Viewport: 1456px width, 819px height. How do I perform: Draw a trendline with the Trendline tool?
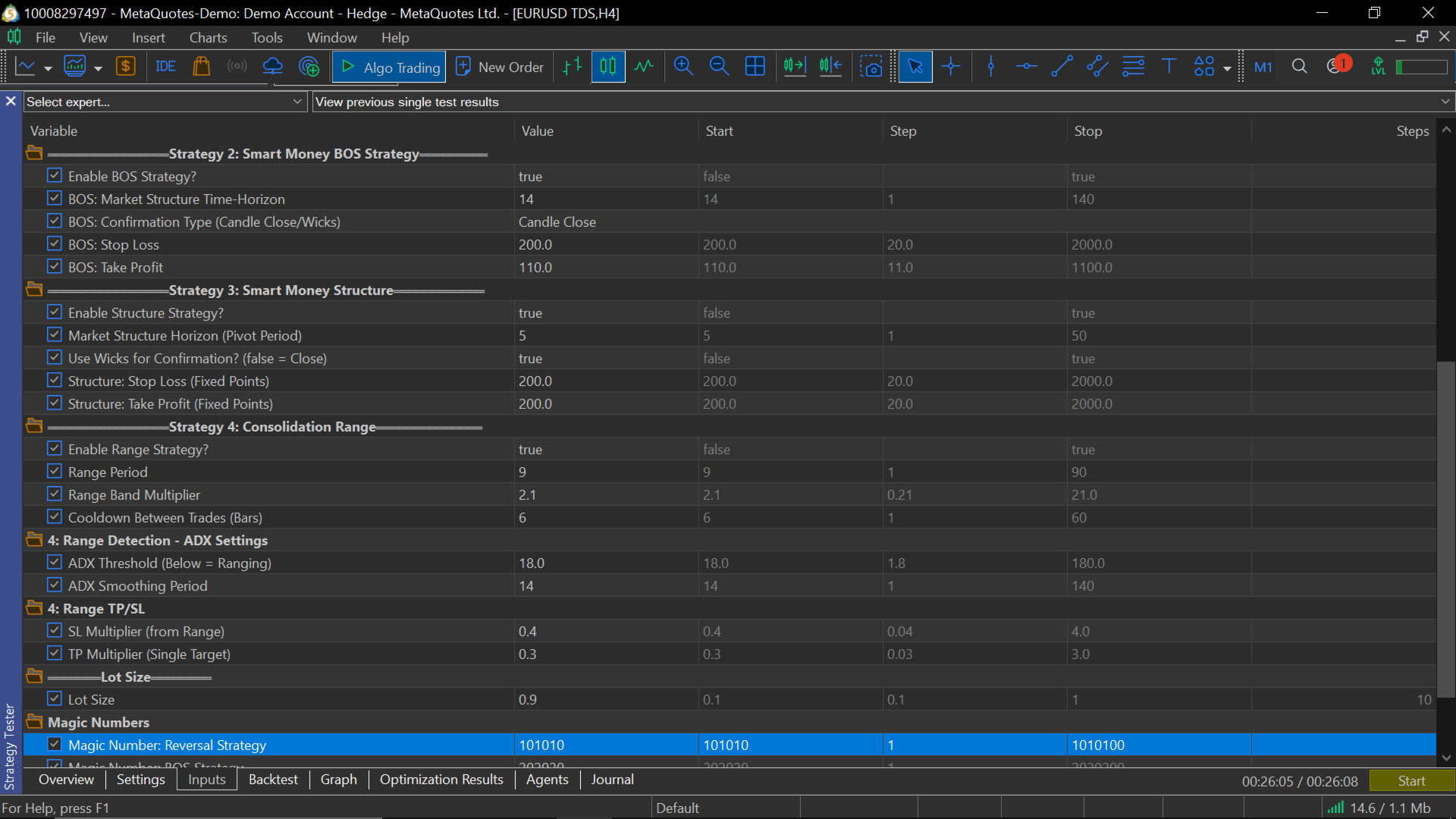point(1062,67)
